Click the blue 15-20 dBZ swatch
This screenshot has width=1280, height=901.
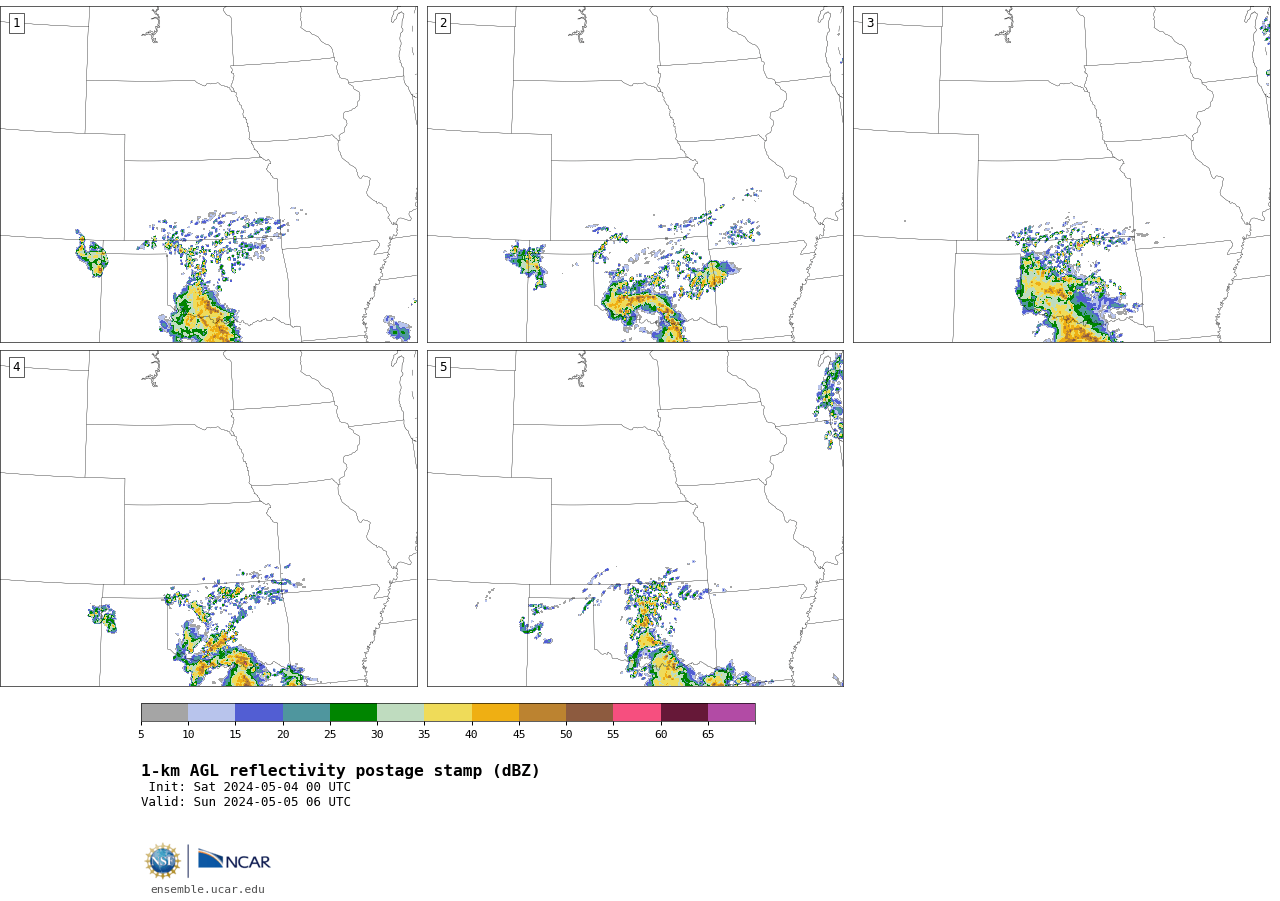[259, 713]
